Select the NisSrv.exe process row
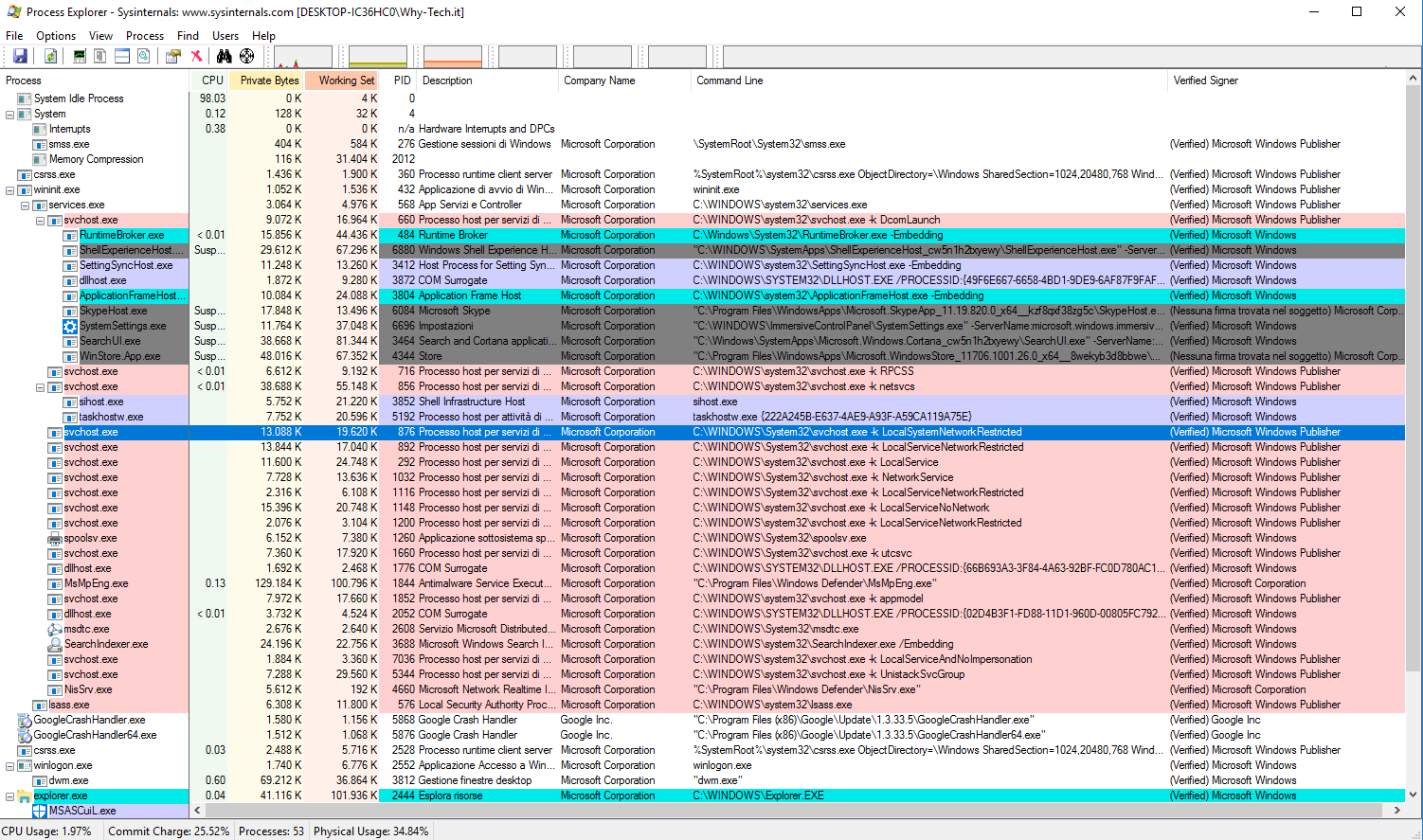 (703, 689)
